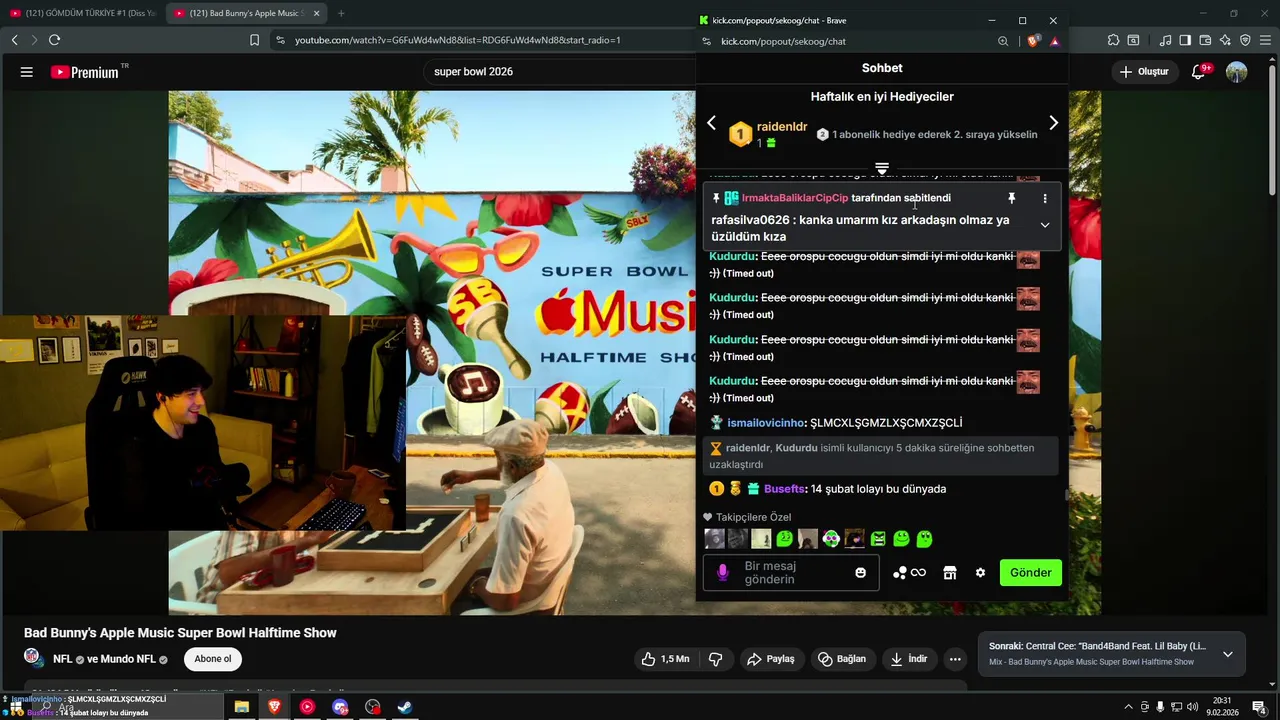Like the Bad Bunny halftime video

[665, 659]
